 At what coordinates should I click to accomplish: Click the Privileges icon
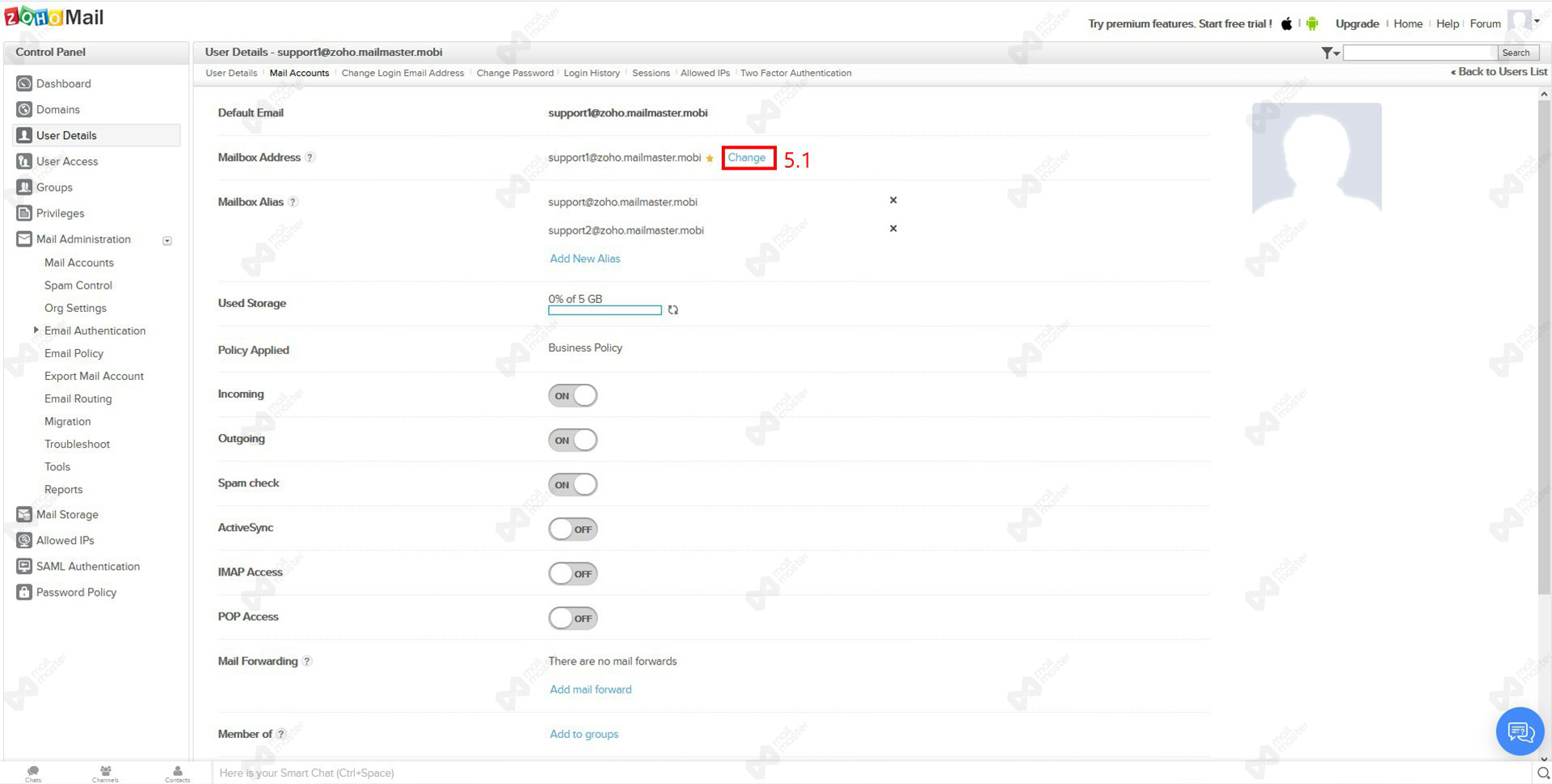click(24, 213)
